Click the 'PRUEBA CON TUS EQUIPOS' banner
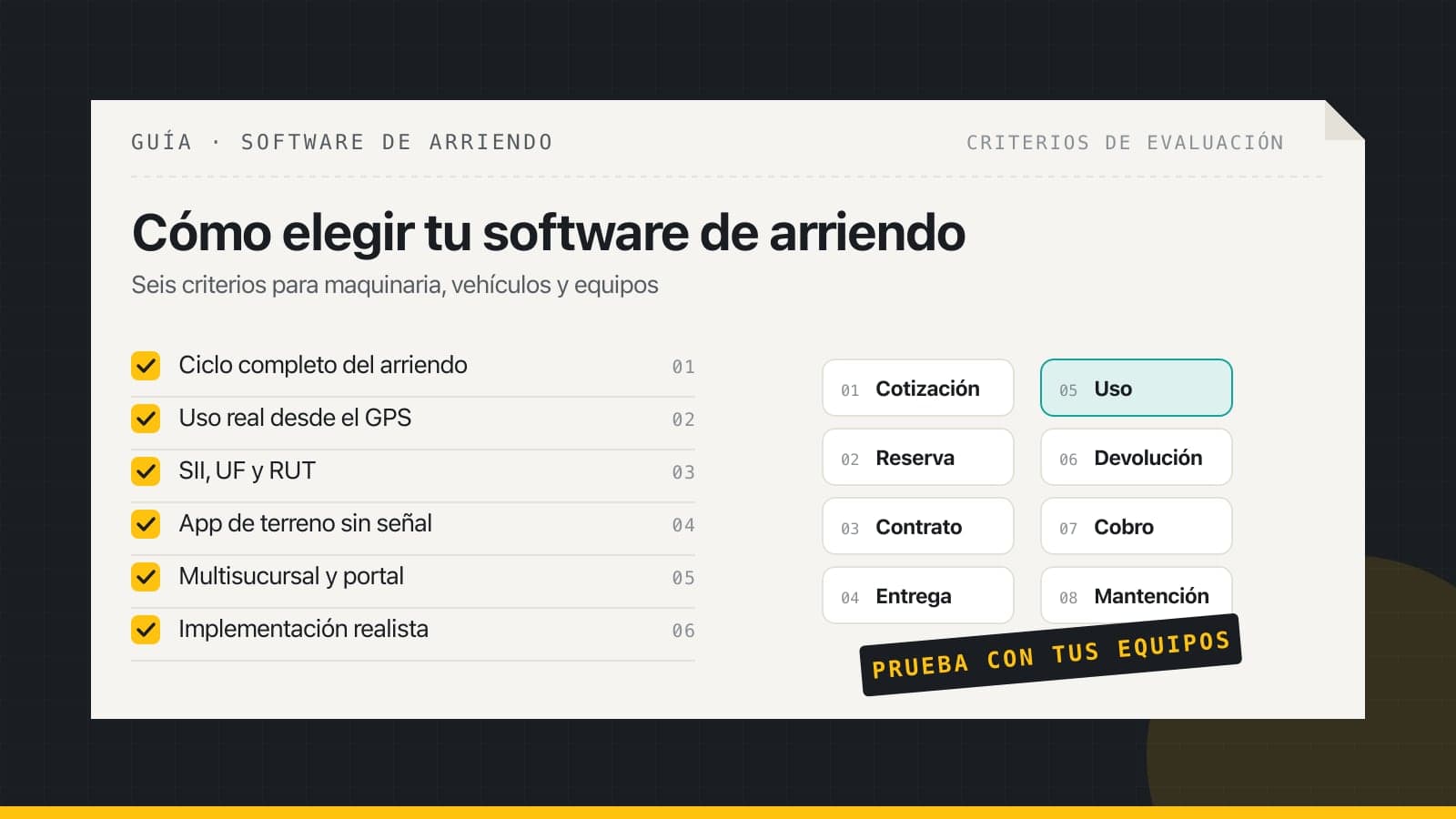The width and height of the screenshot is (1456, 819). [x=1051, y=655]
